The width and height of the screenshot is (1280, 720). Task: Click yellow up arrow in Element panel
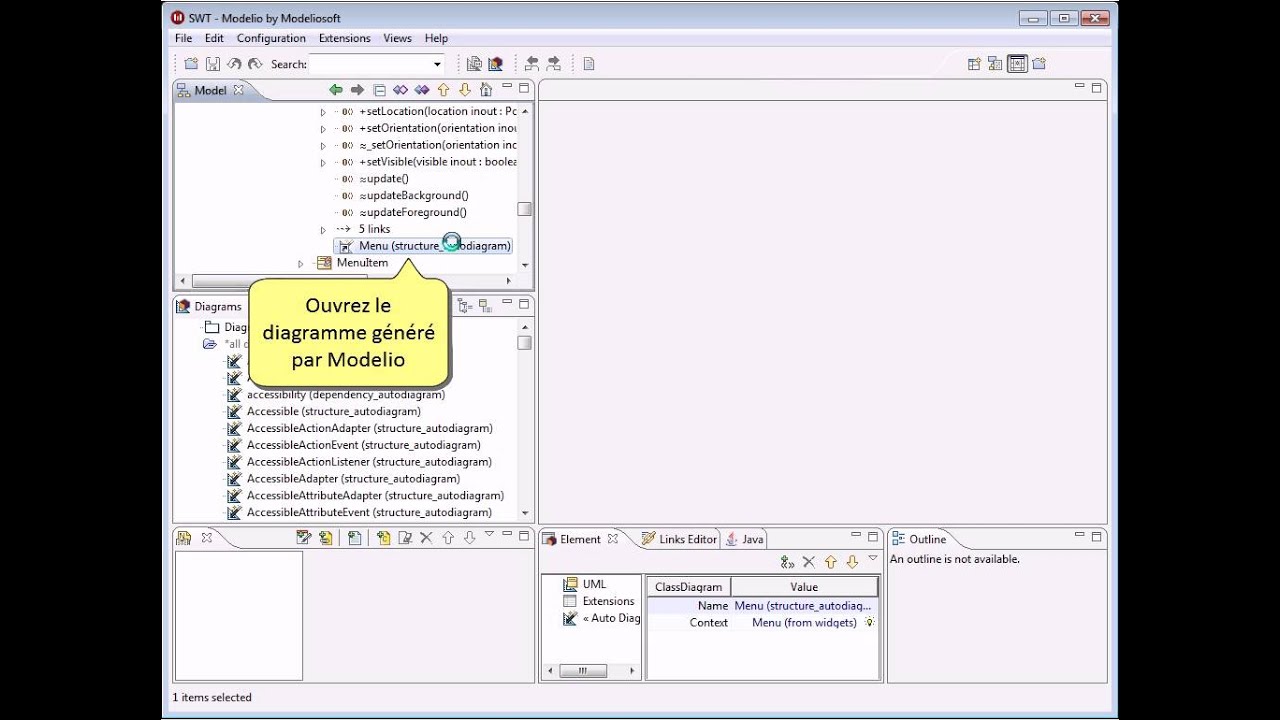click(830, 562)
